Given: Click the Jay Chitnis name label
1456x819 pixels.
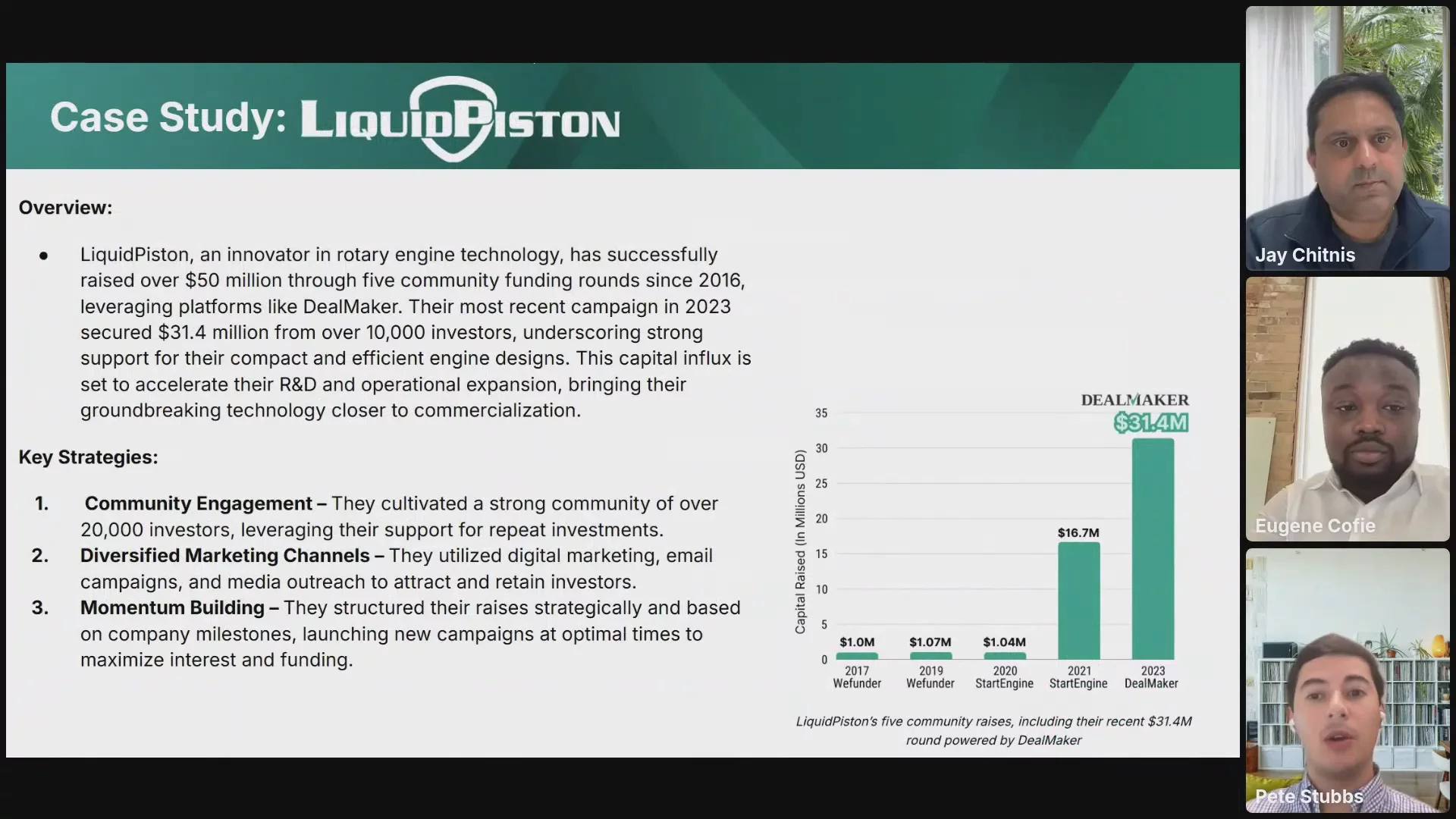Looking at the screenshot, I should [1305, 255].
